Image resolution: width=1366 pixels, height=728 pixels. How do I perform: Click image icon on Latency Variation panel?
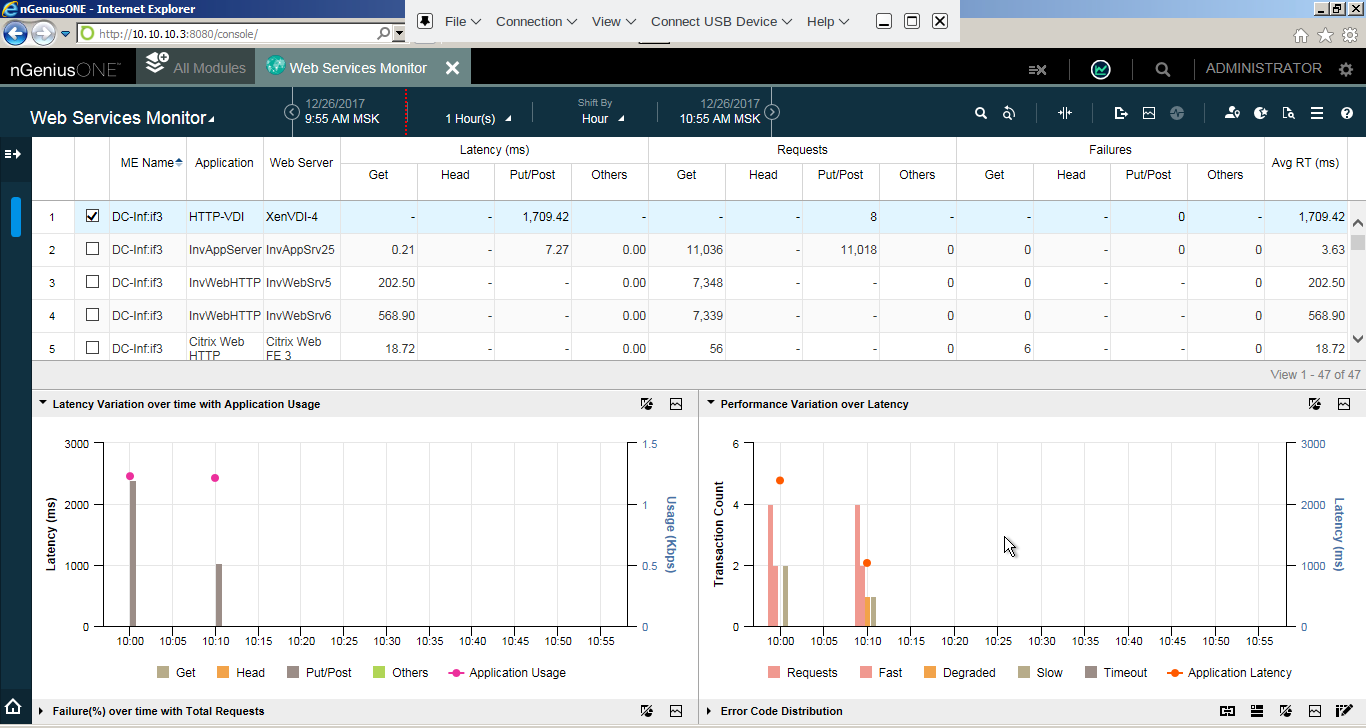coord(676,404)
